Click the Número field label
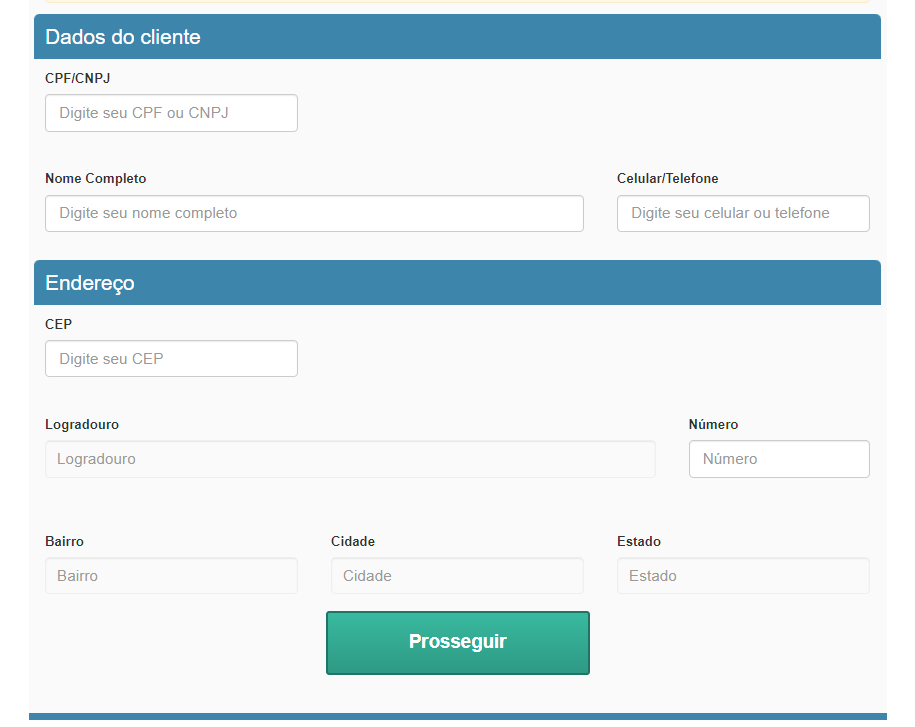The image size is (915, 727). (x=713, y=425)
